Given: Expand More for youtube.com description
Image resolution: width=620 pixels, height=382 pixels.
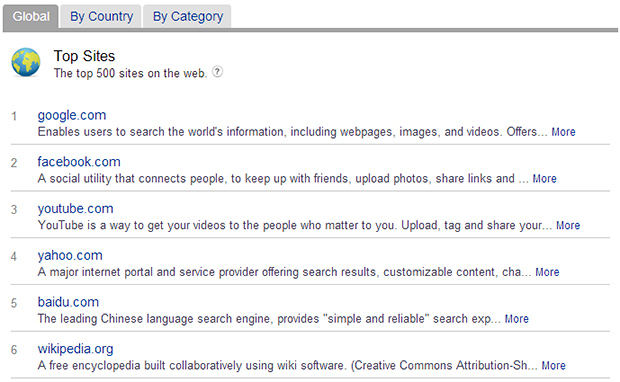Looking at the screenshot, I should (568, 225).
